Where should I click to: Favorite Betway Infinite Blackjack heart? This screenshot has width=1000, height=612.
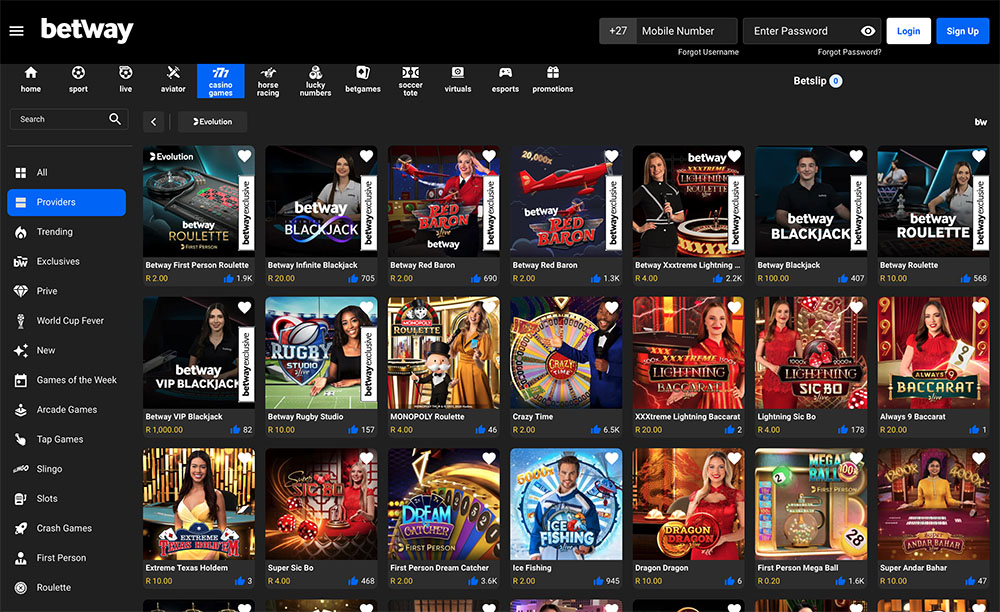click(x=366, y=156)
